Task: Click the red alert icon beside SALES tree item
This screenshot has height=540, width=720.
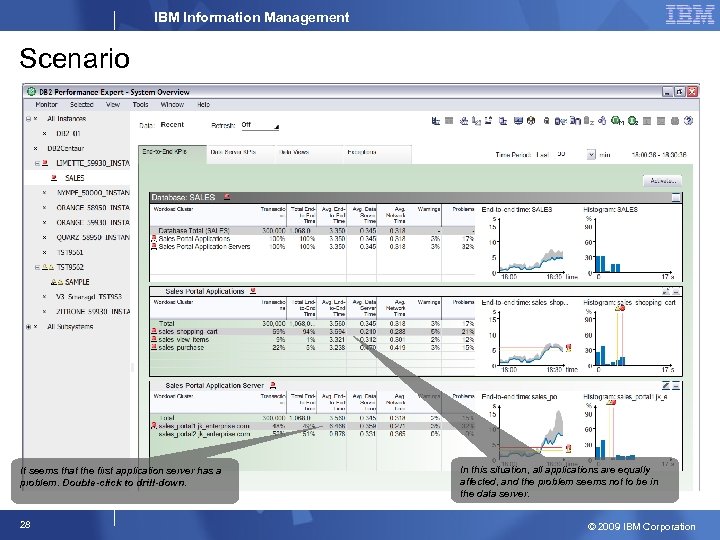Action: click(x=54, y=178)
